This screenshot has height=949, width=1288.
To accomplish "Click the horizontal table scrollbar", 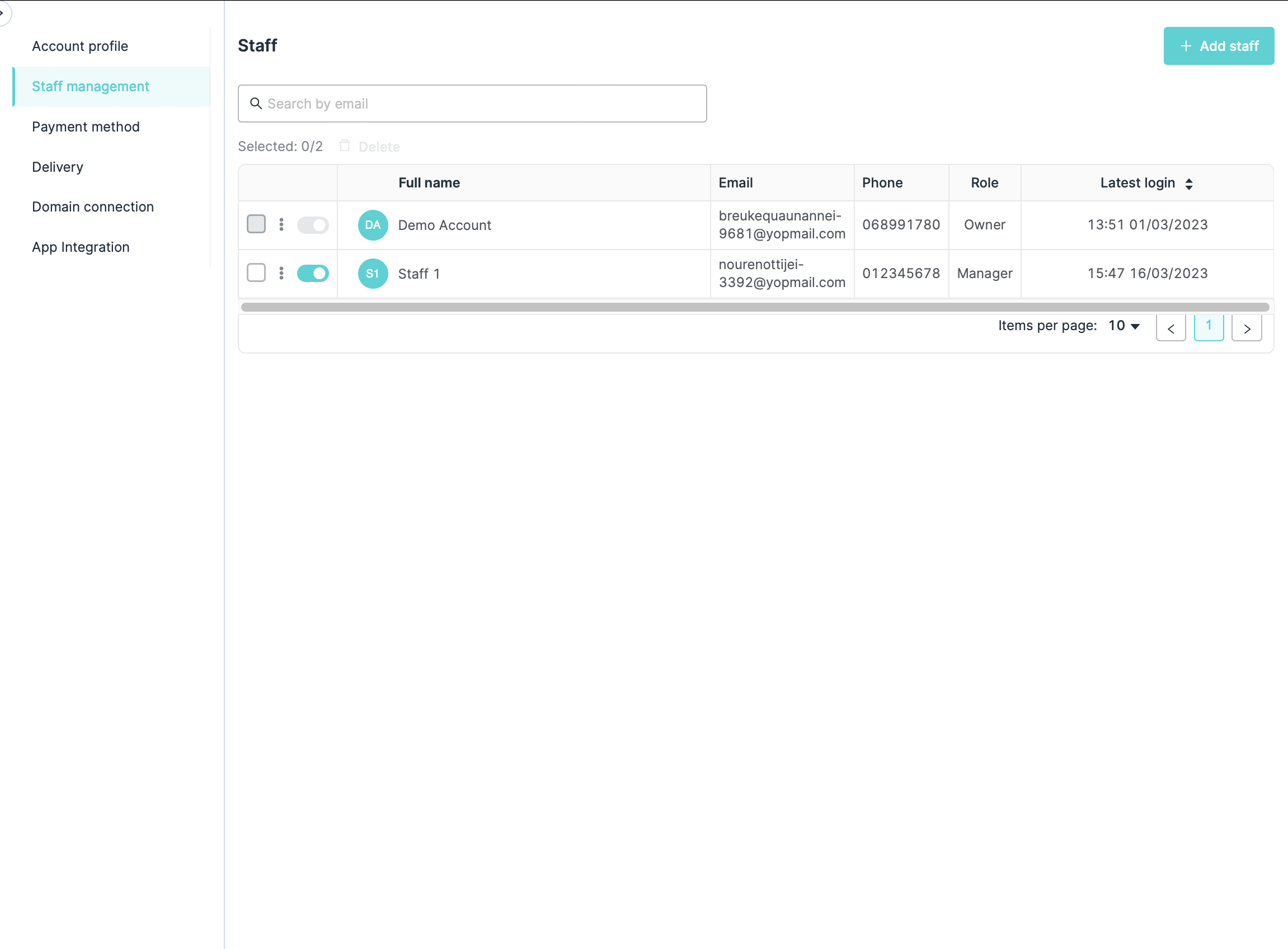I will coord(755,307).
